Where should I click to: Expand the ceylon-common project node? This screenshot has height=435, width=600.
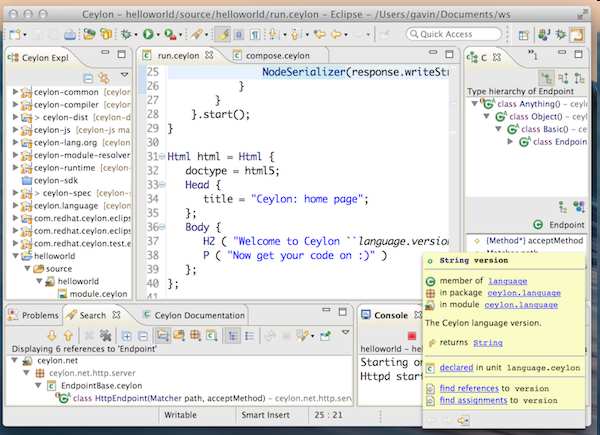(16, 92)
